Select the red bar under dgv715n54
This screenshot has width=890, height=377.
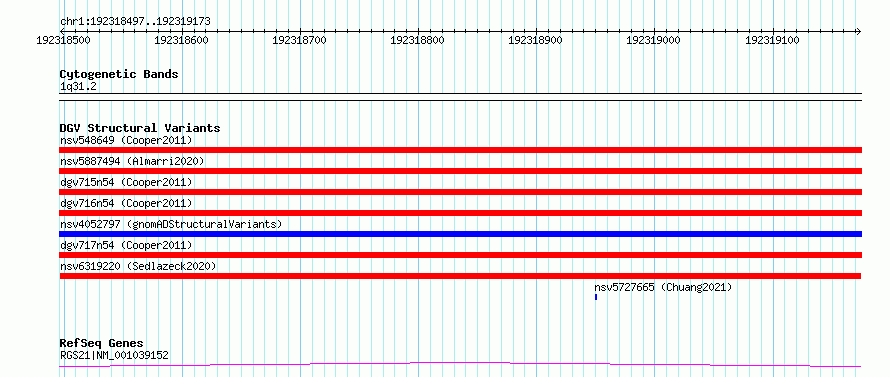460,192
